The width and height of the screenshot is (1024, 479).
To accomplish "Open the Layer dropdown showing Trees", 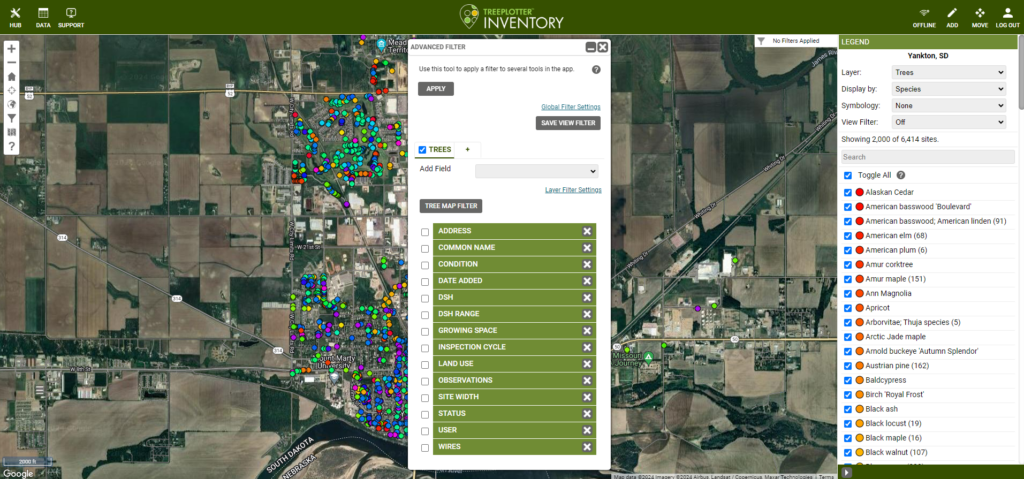I will (949, 73).
